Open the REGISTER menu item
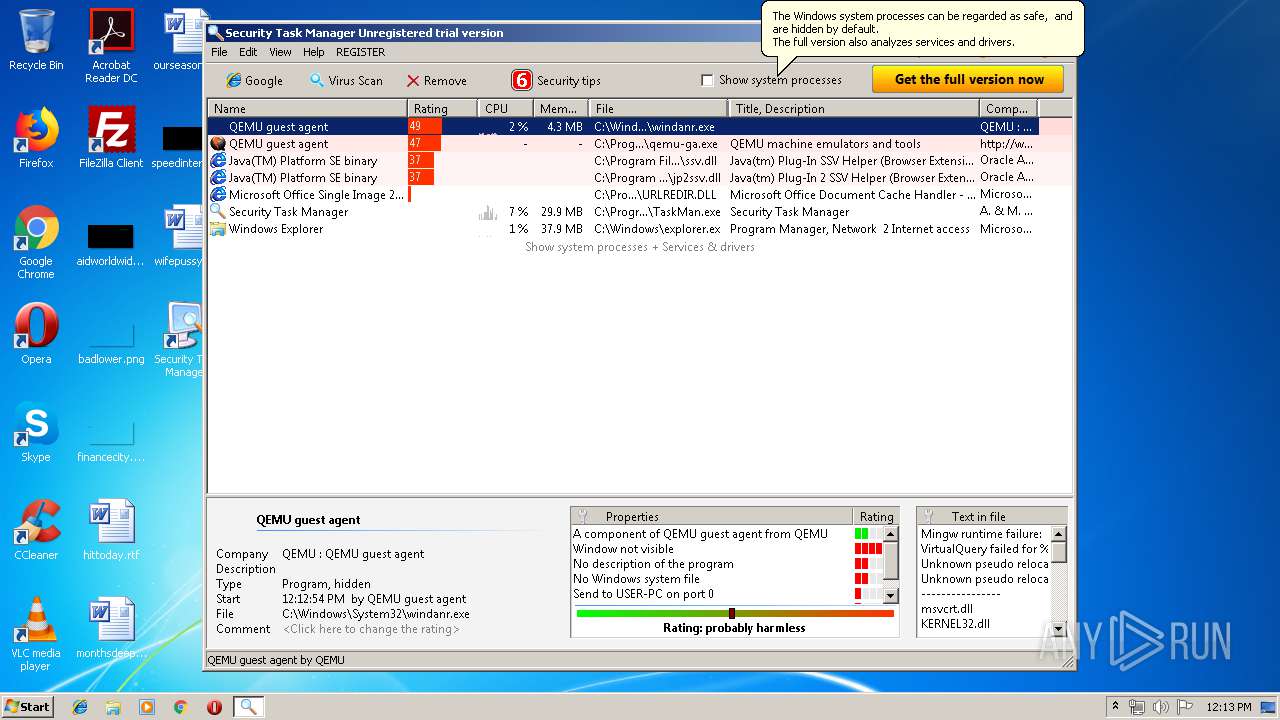Image resolution: width=1280 pixels, height=720 pixels. pyautogui.click(x=360, y=52)
